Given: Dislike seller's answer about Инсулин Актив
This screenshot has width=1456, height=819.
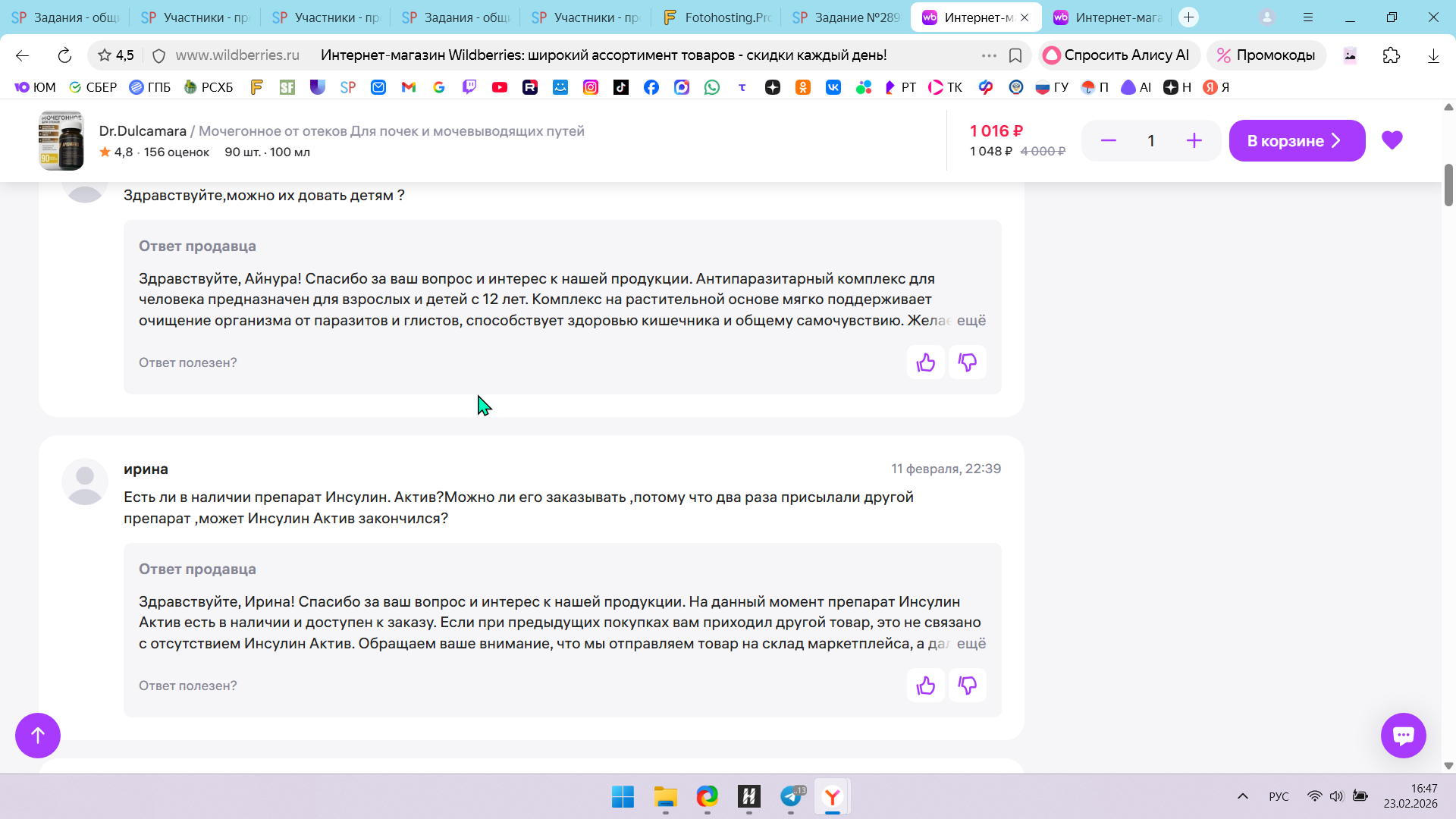Looking at the screenshot, I should pos(967,686).
